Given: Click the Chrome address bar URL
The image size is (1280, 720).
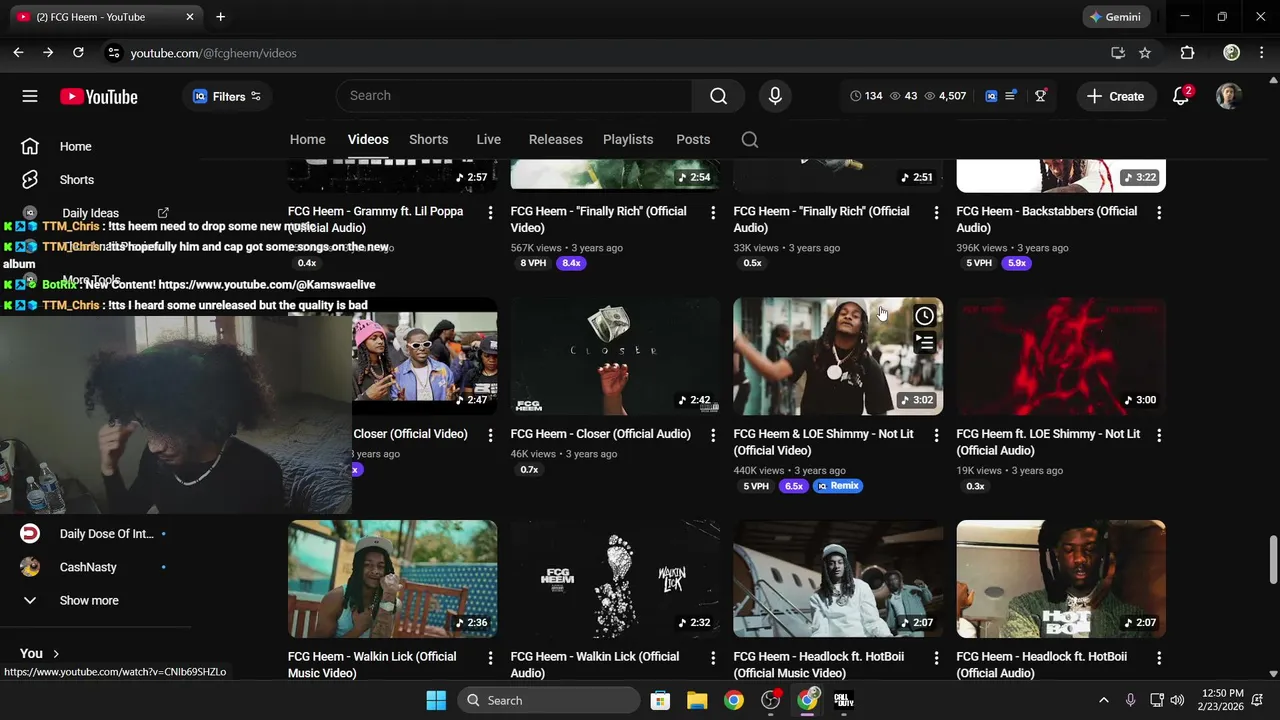Looking at the screenshot, I should pos(213,53).
